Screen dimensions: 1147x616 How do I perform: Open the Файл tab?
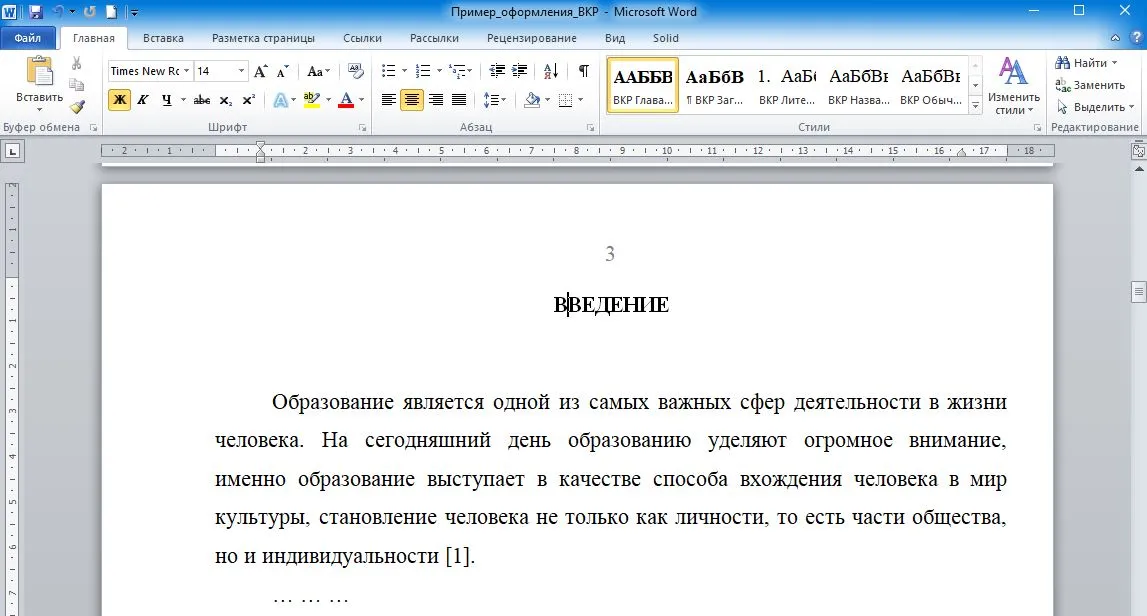[28, 38]
